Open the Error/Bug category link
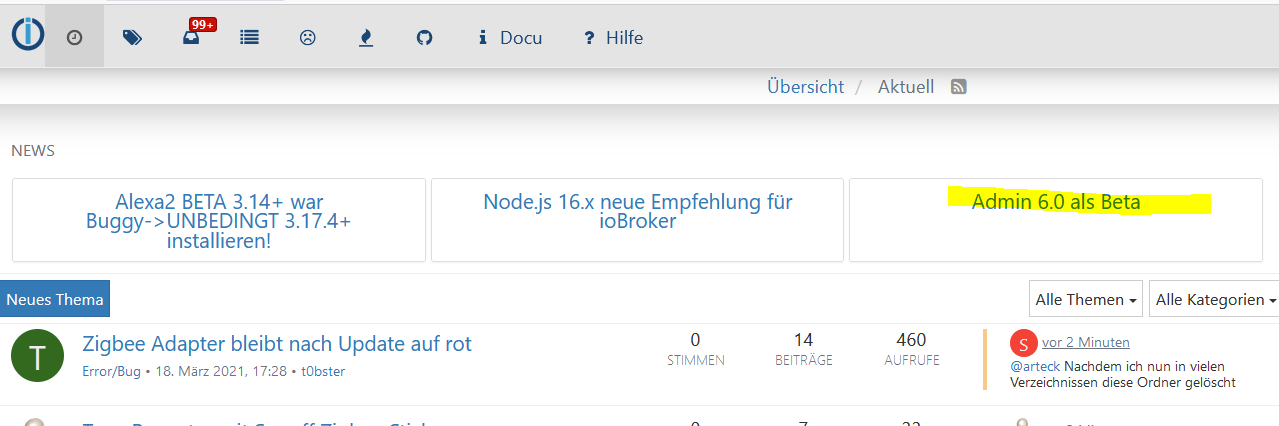The height and width of the screenshot is (426, 1279). tap(112, 371)
